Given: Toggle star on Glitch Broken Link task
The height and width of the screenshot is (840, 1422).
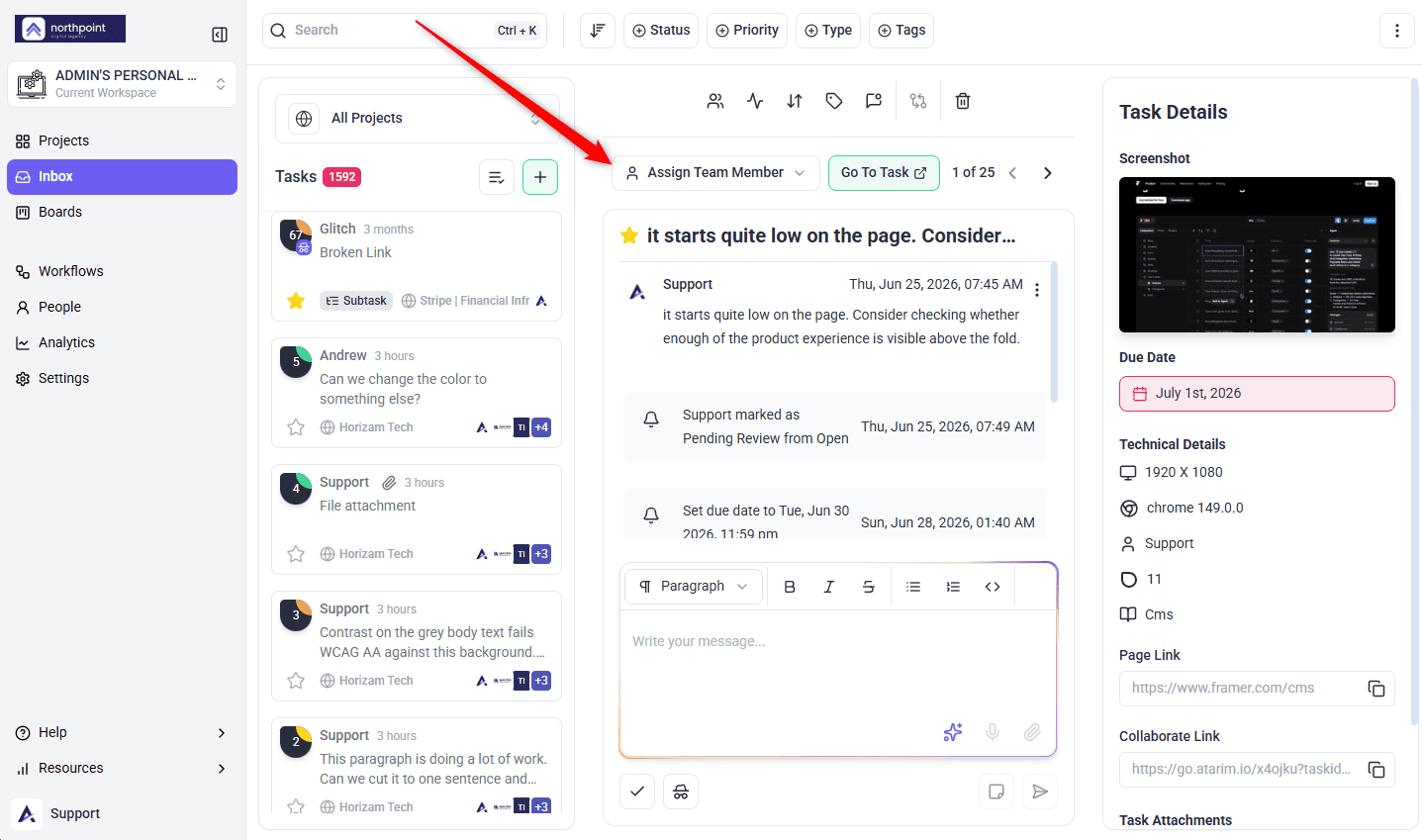Looking at the screenshot, I should point(296,301).
